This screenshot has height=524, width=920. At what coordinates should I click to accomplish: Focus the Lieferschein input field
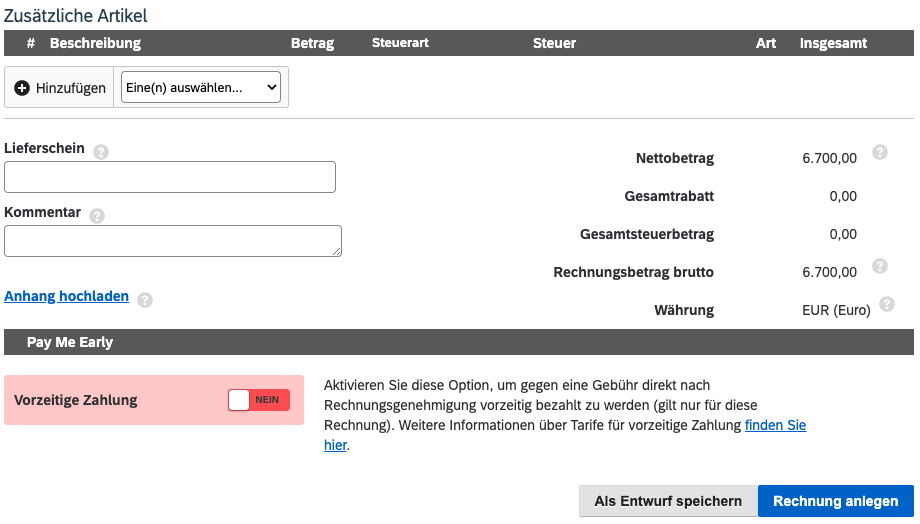tap(170, 177)
